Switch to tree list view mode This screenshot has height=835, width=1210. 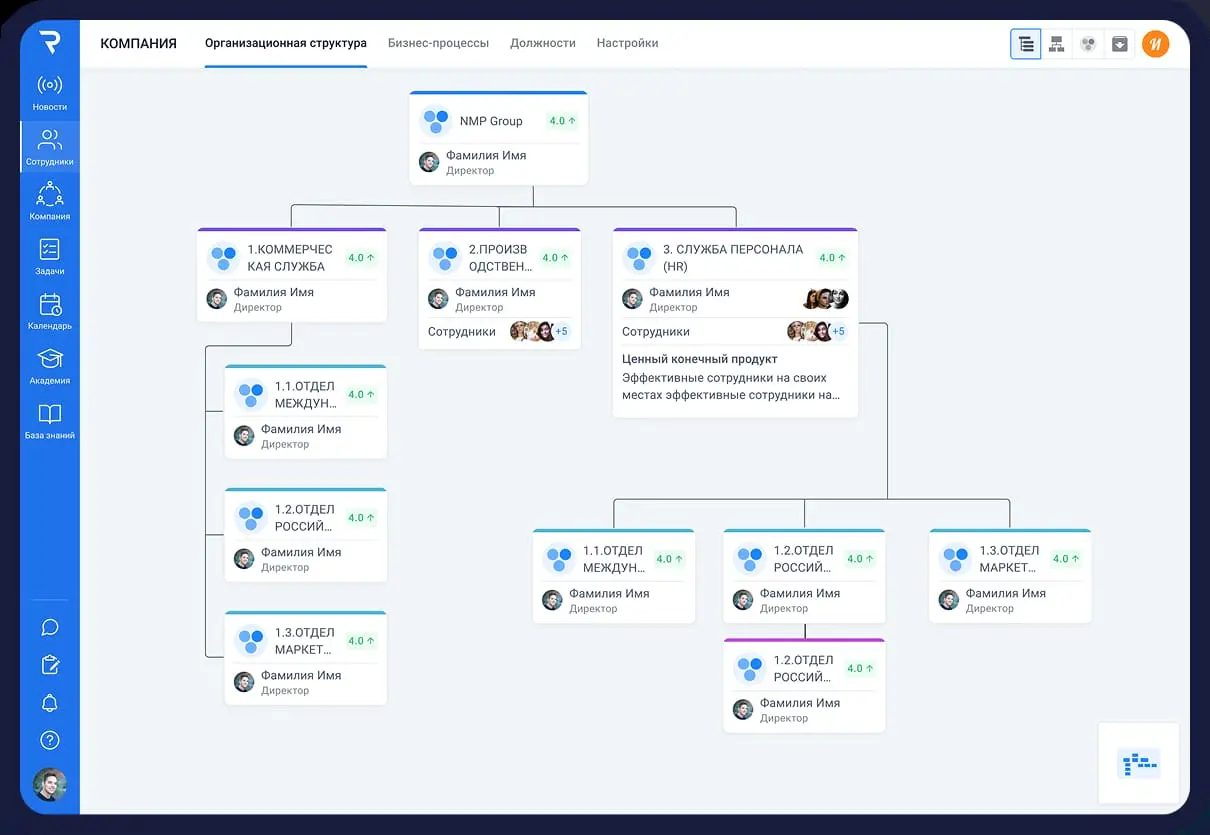point(1025,44)
